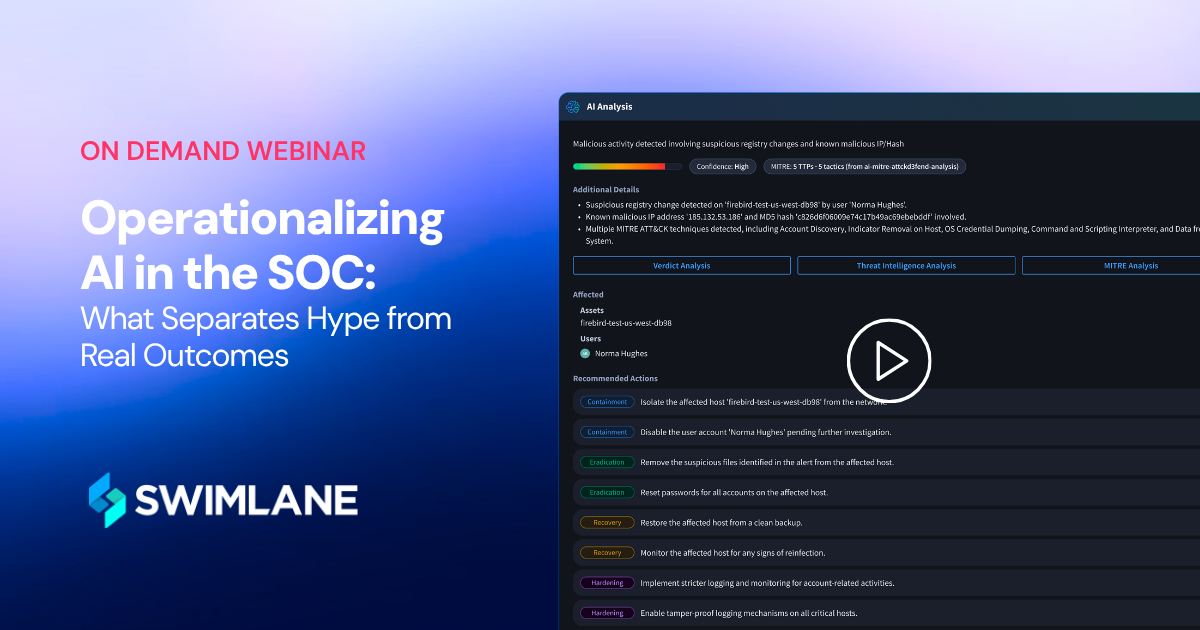Select the 'Isolate the affected host' action row
The height and width of the screenshot is (630, 1200).
tap(886, 402)
